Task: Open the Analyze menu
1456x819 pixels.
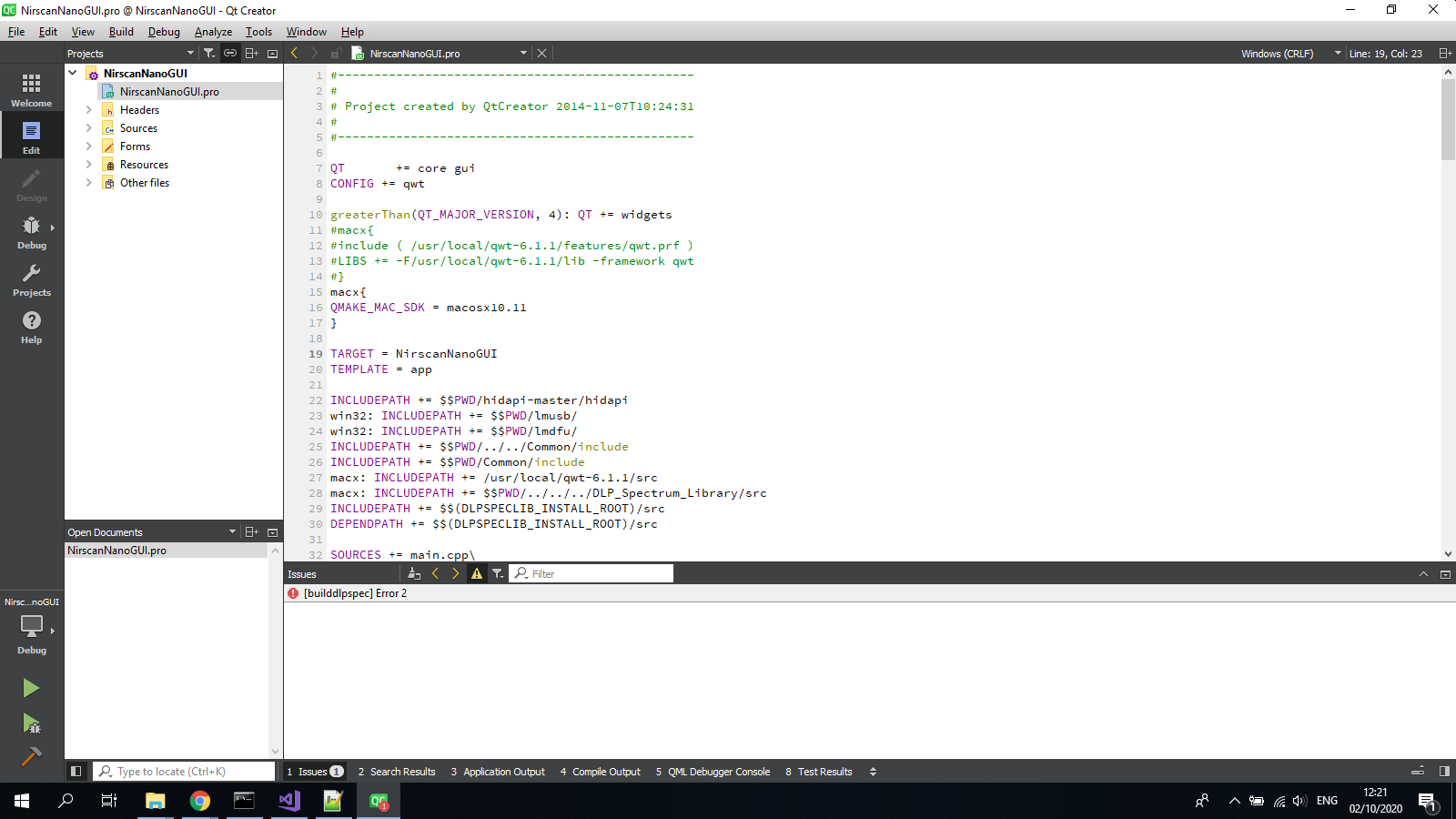Action: click(x=213, y=31)
